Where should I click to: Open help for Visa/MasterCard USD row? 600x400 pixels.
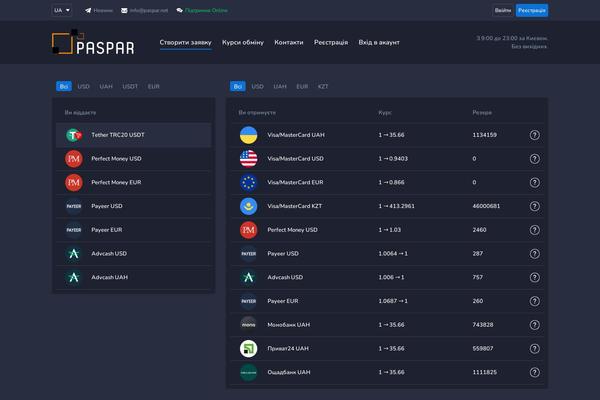click(x=535, y=159)
